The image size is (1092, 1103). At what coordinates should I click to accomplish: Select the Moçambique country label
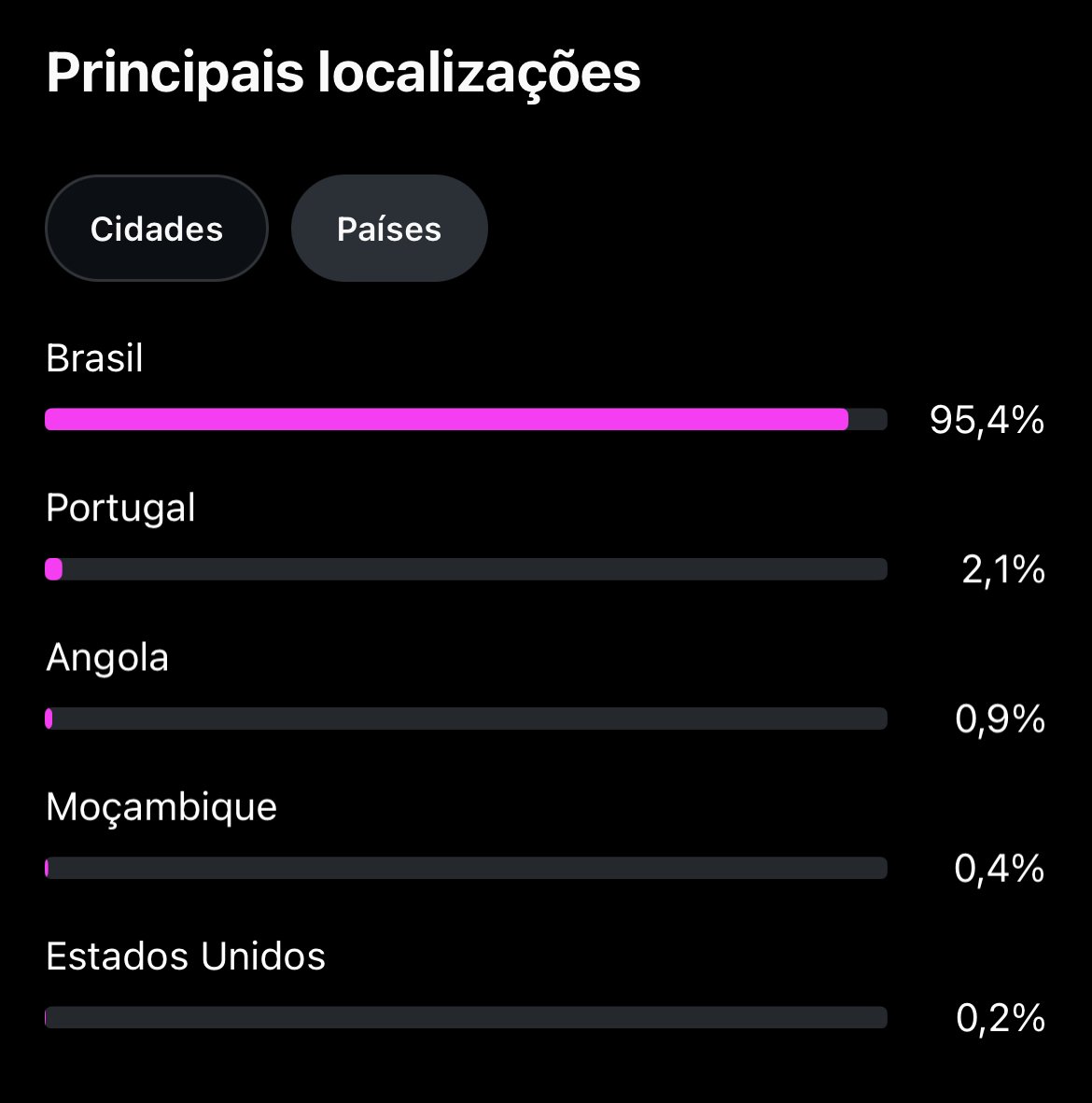(x=161, y=807)
